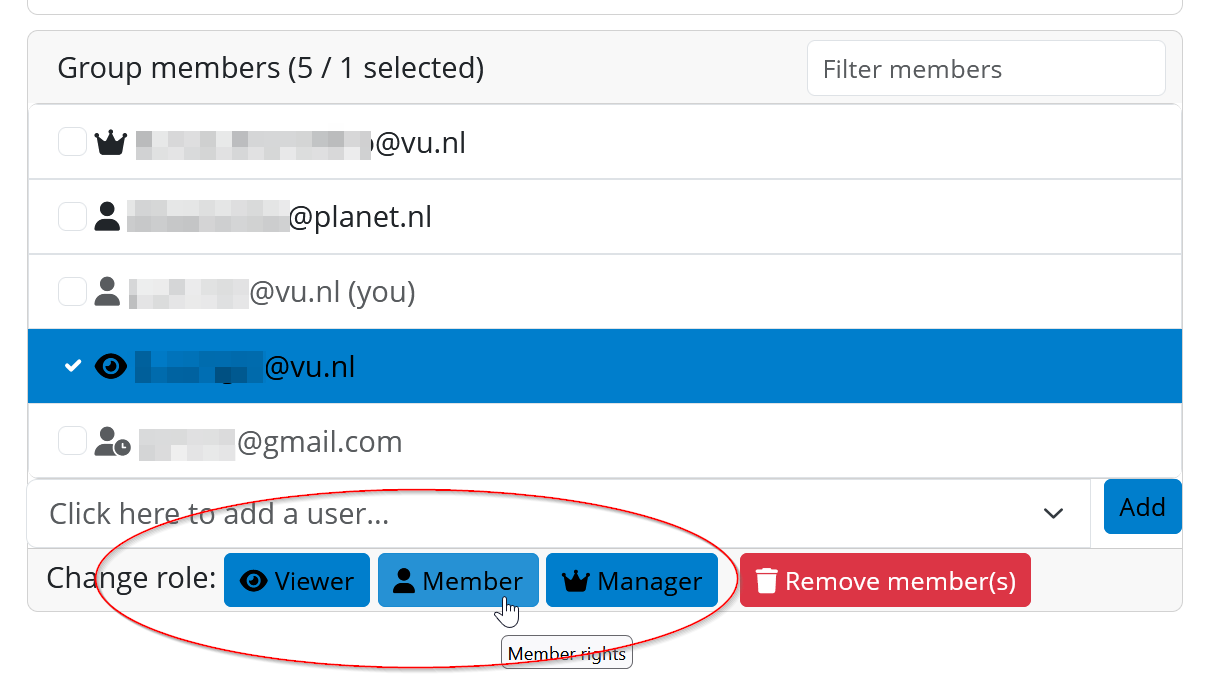Click the crown icon on the Manager button
This screenshot has height=682, width=1216.
[576, 581]
